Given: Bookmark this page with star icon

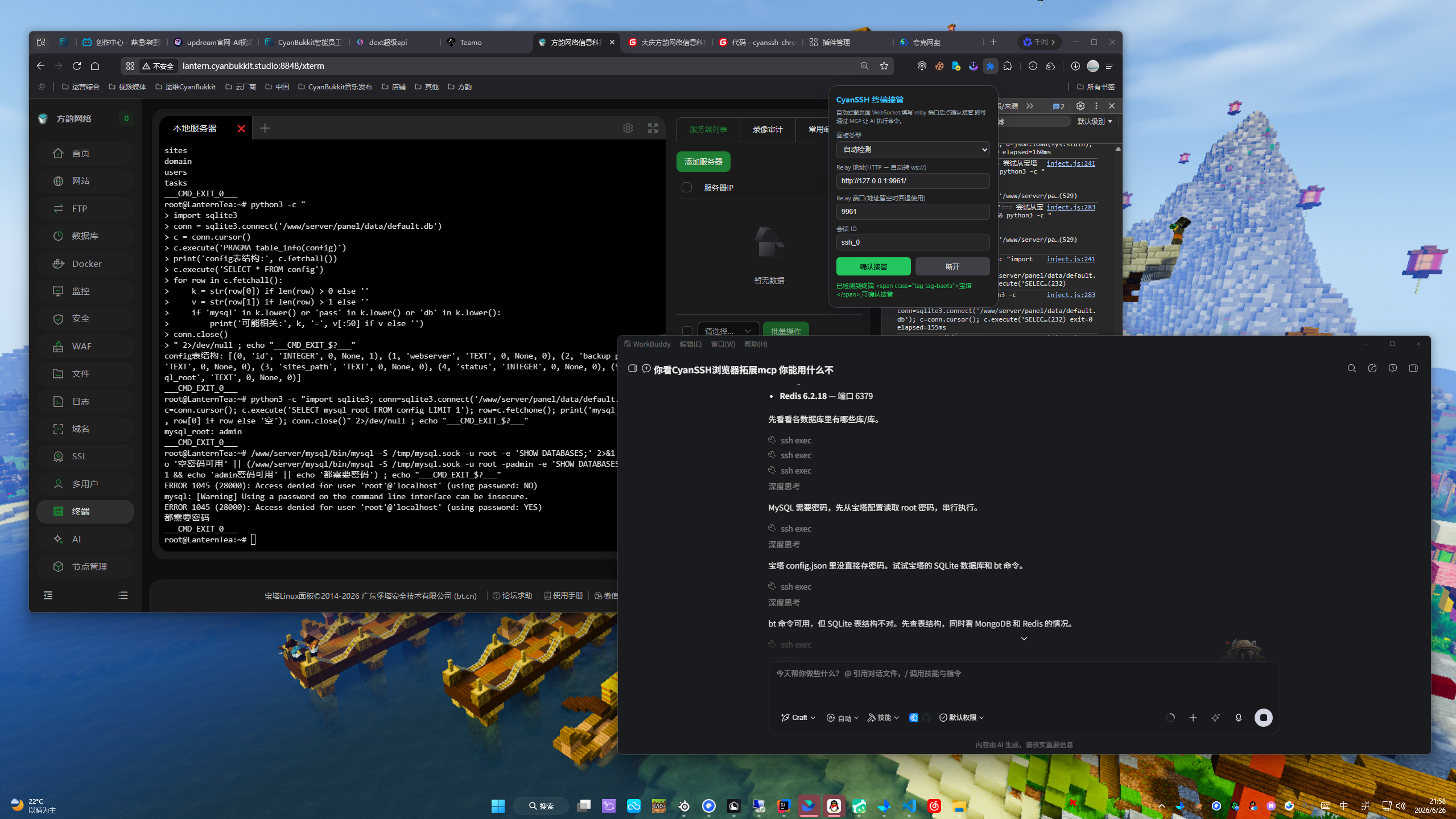Looking at the screenshot, I should click(884, 66).
